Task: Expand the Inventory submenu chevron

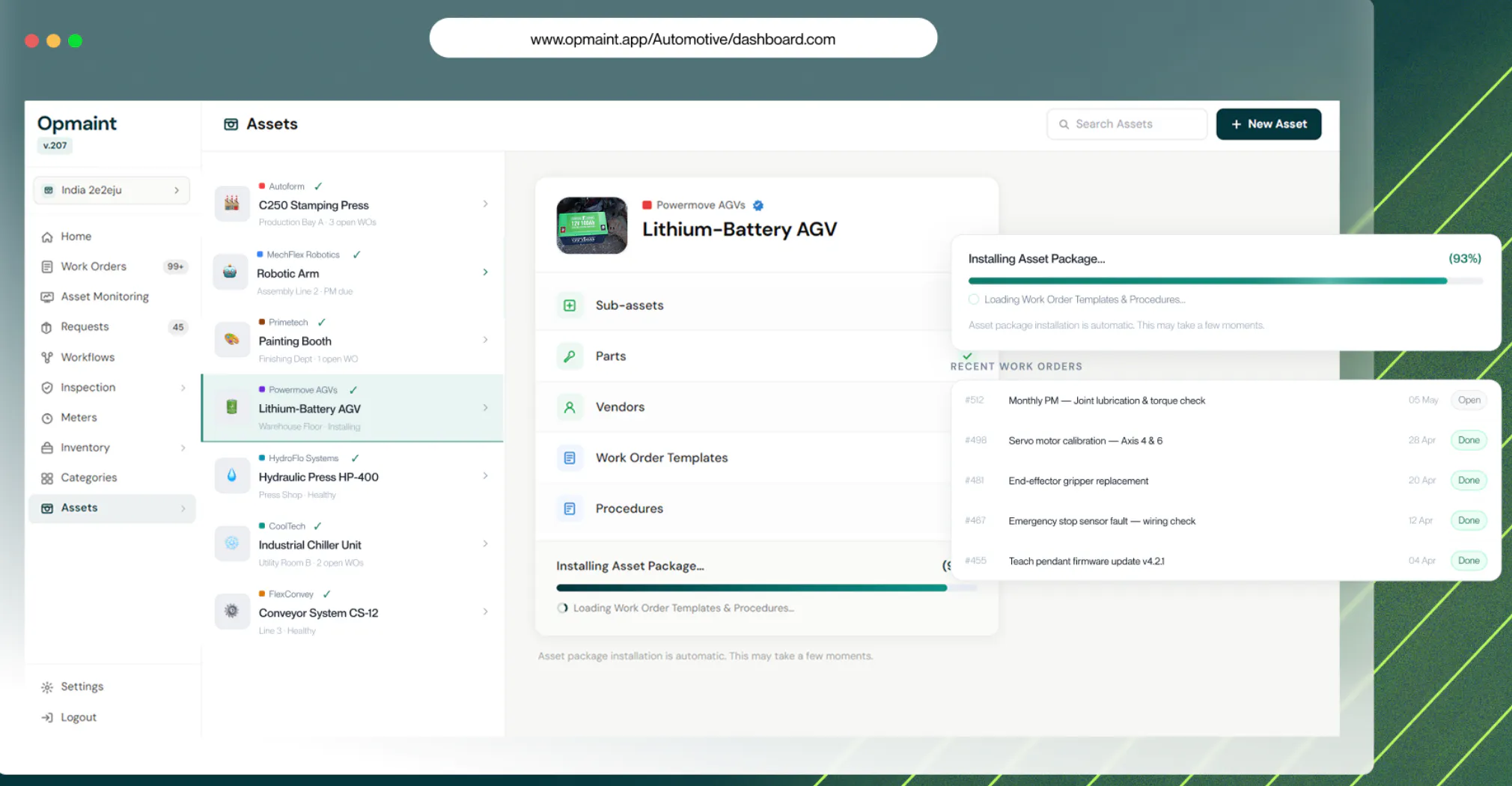Action: (x=183, y=448)
